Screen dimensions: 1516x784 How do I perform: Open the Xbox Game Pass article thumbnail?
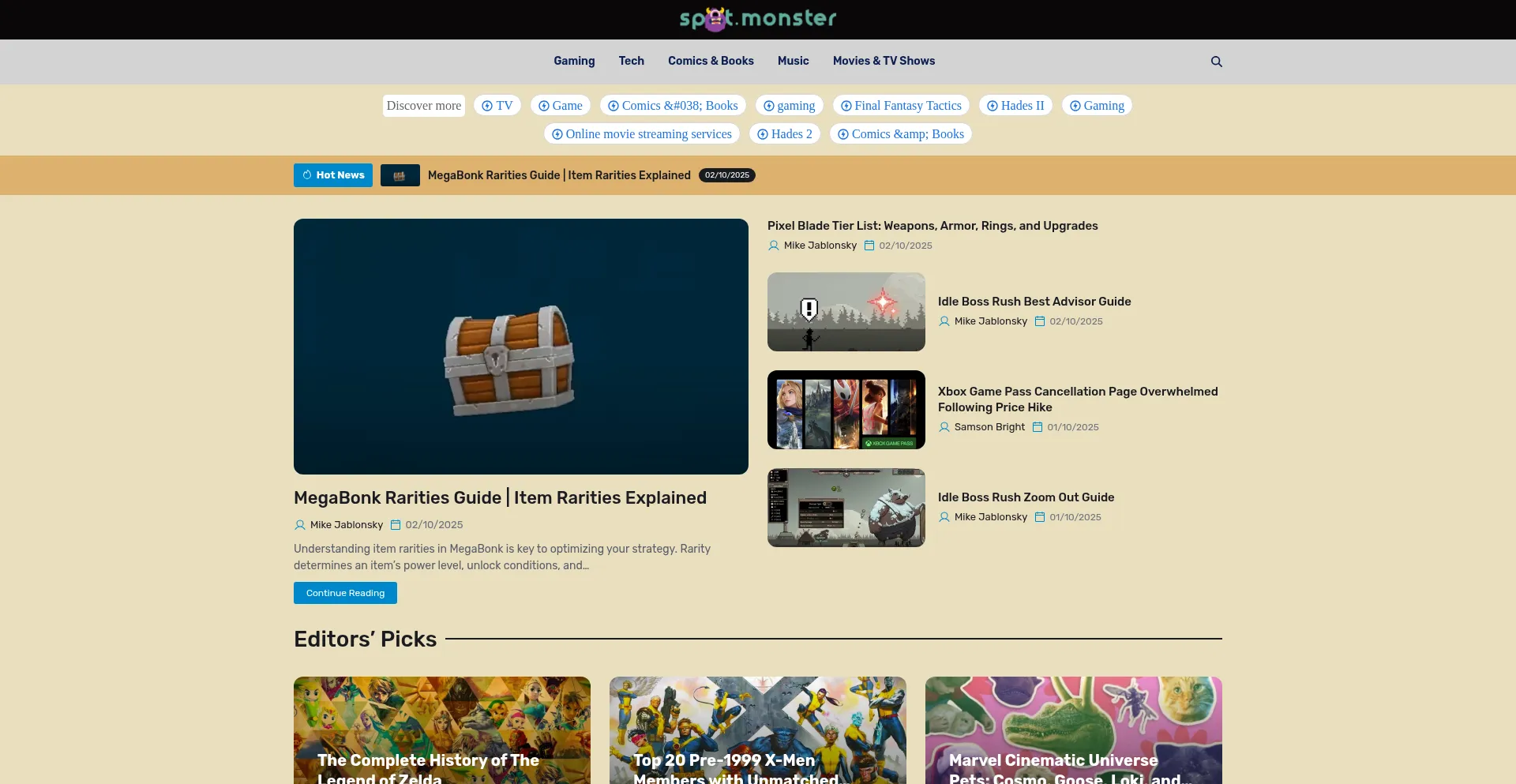pyautogui.click(x=846, y=410)
